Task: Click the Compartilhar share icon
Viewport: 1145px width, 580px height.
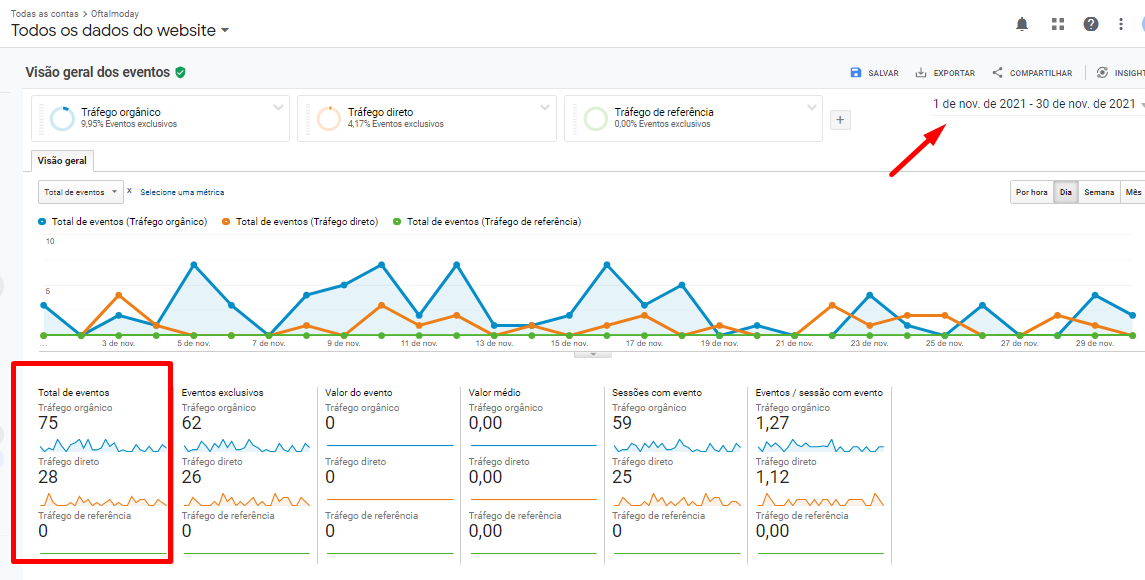Action: pos(997,73)
